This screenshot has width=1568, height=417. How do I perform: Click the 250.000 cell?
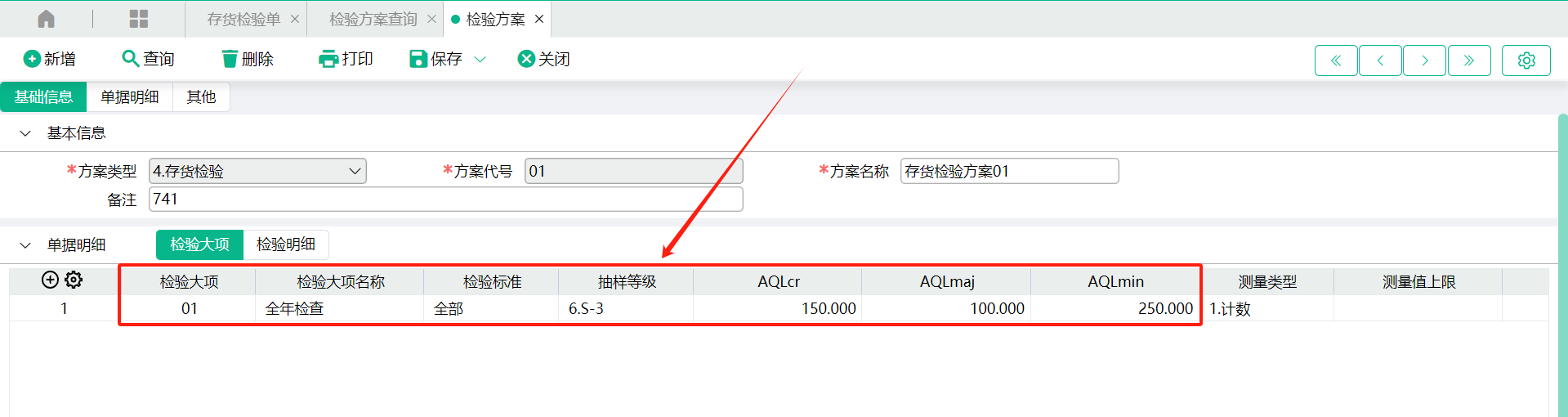coord(1115,308)
